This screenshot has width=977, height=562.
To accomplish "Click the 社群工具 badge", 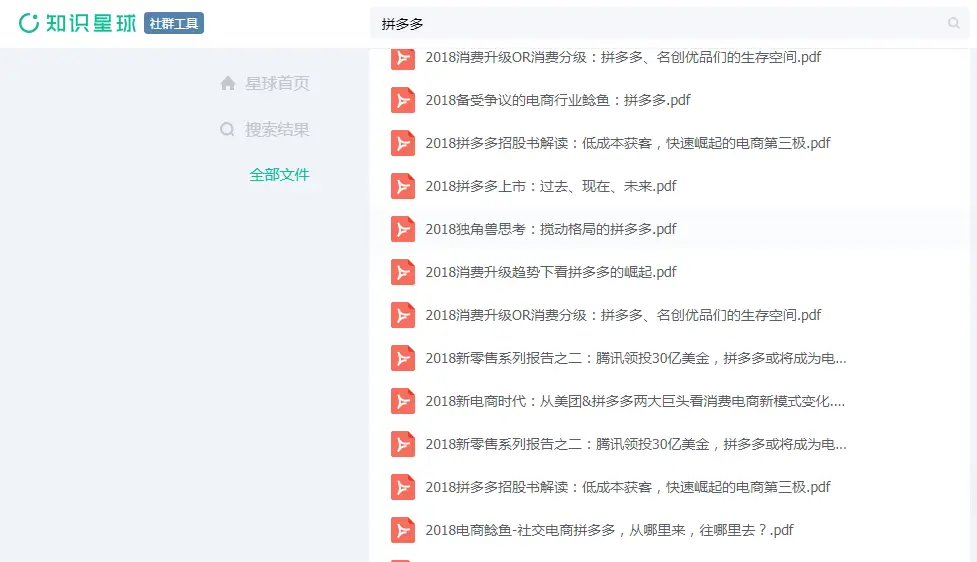I will coord(174,23).
